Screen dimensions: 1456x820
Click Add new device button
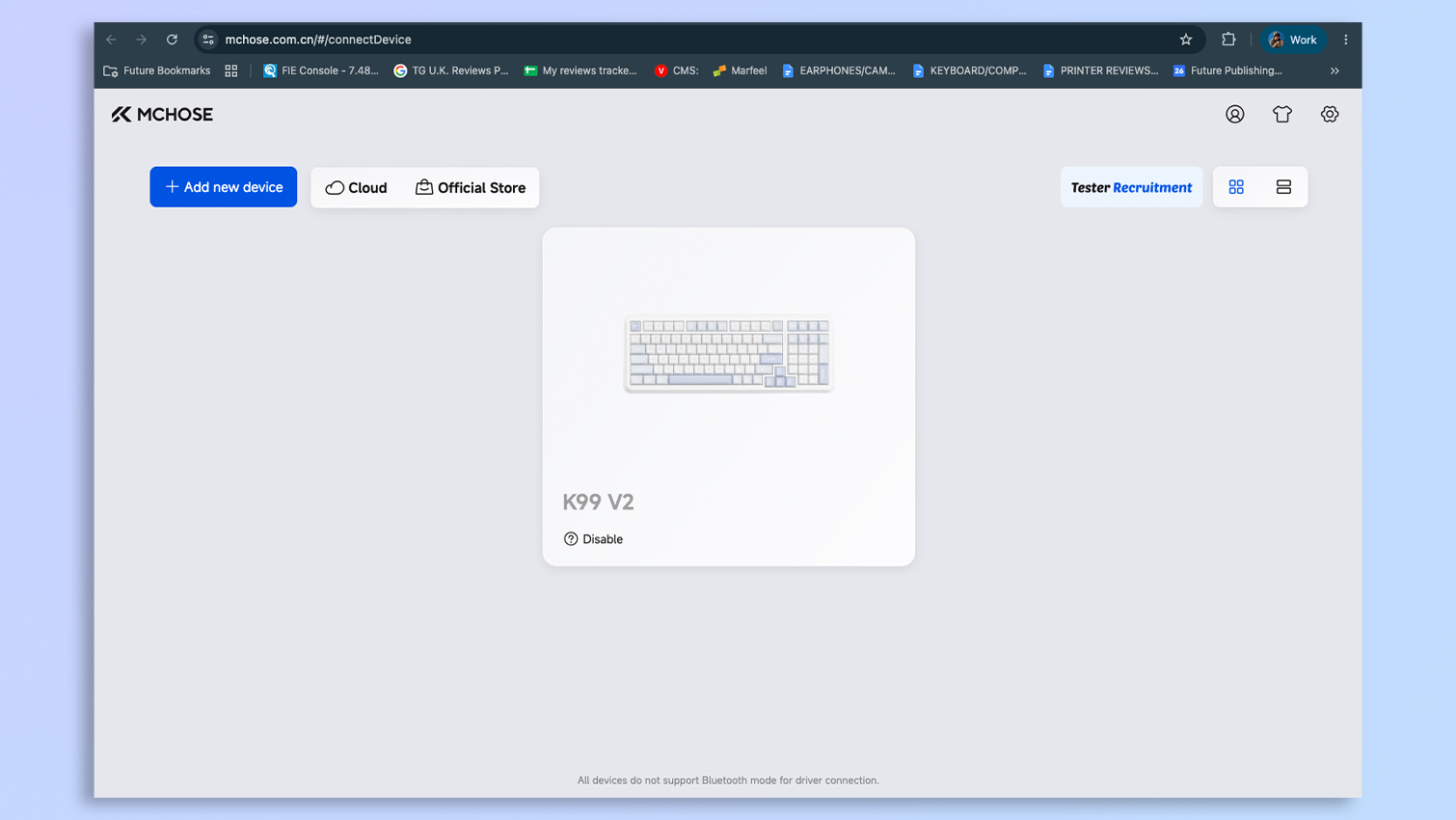[224, 187]
